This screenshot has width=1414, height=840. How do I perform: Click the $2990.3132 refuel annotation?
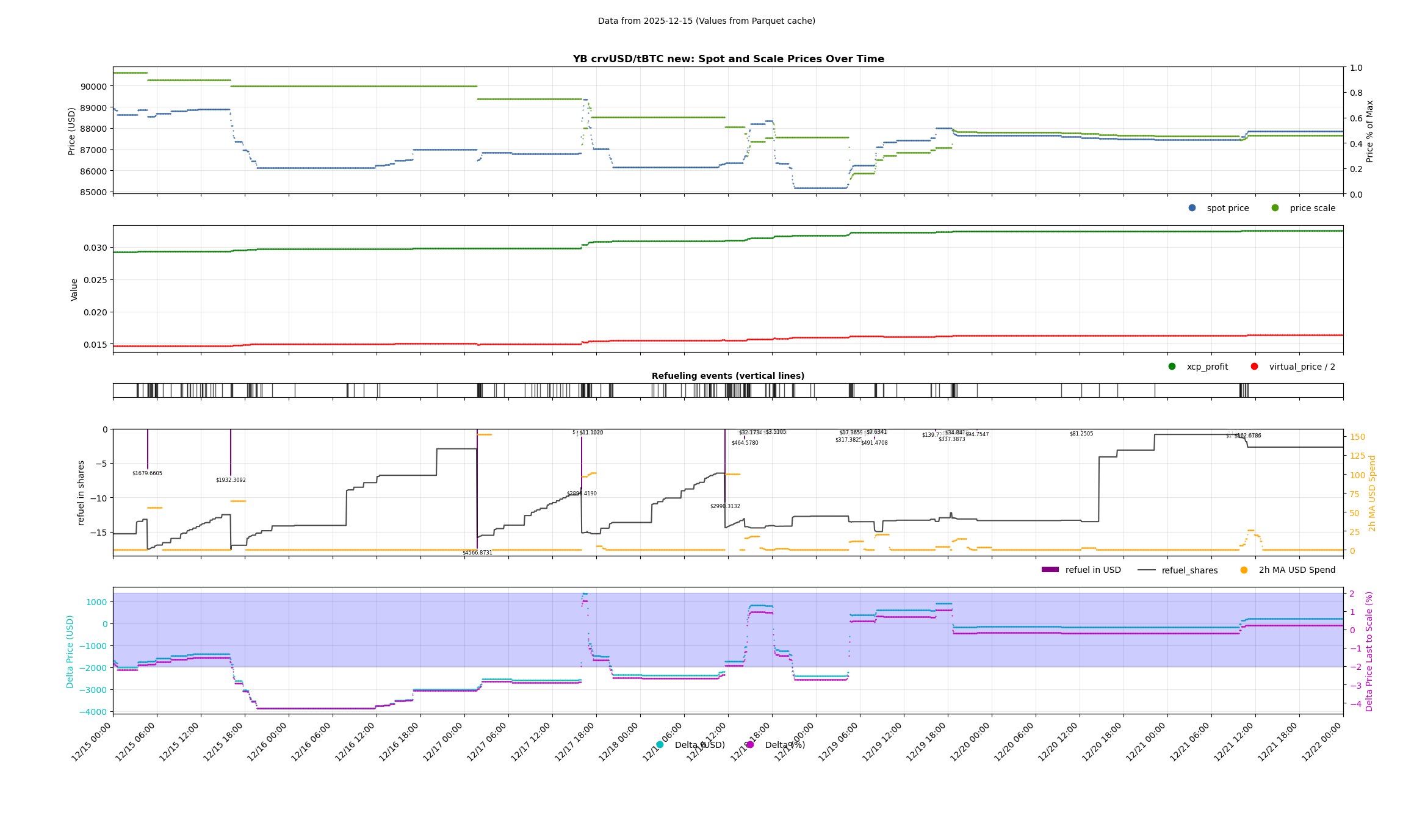point(725,506)
